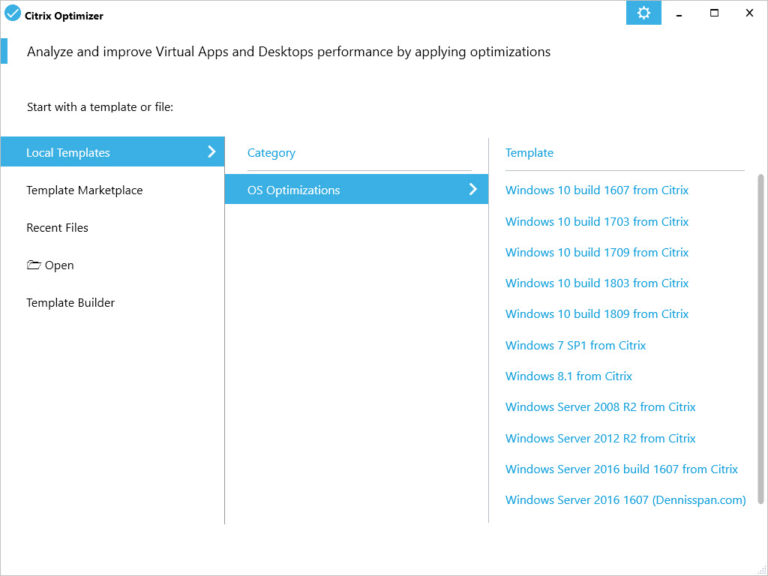768x576 pixels.
Task: Expand the OS Optimizations chevron arrow
Action: click(x=473, y=190)
